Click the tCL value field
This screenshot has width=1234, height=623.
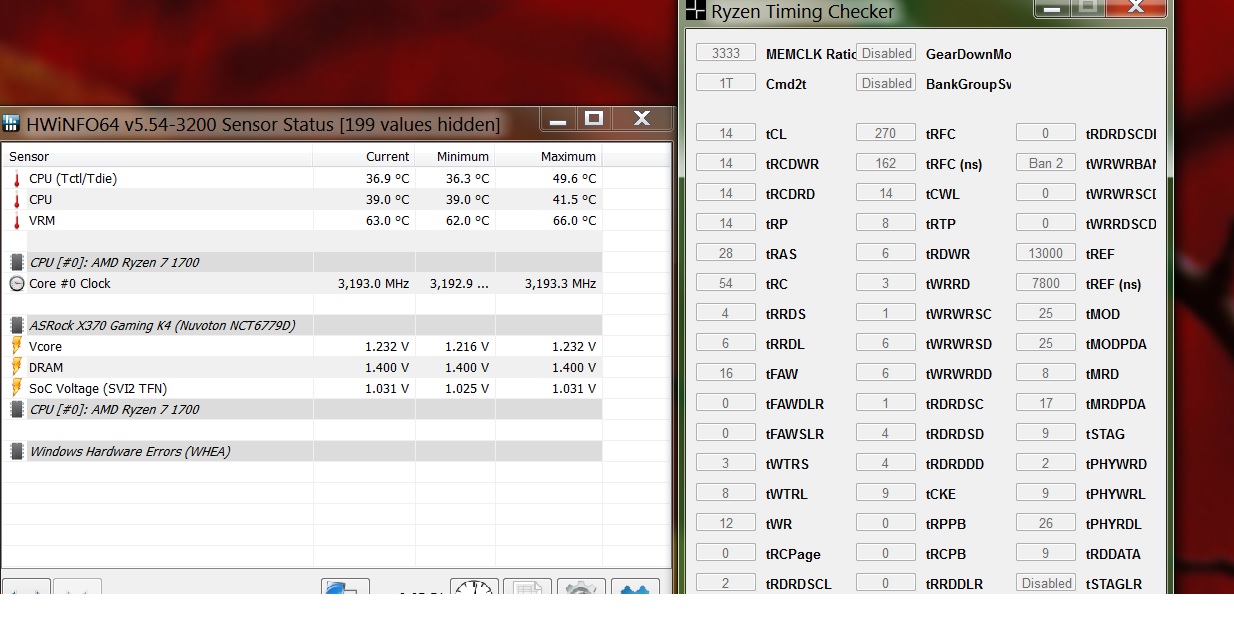(x=726, y=133)
